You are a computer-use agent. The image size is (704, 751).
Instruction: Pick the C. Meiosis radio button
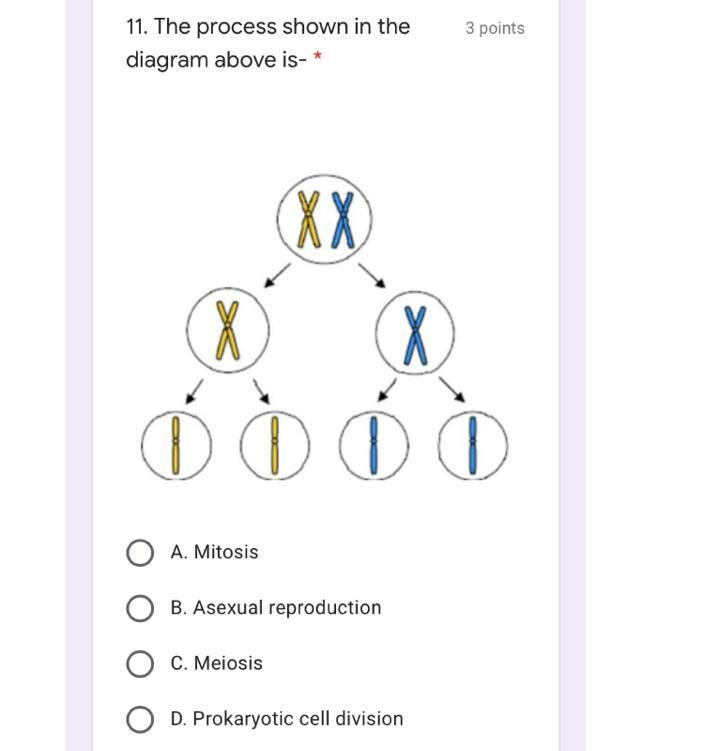[x=141, y=664]
